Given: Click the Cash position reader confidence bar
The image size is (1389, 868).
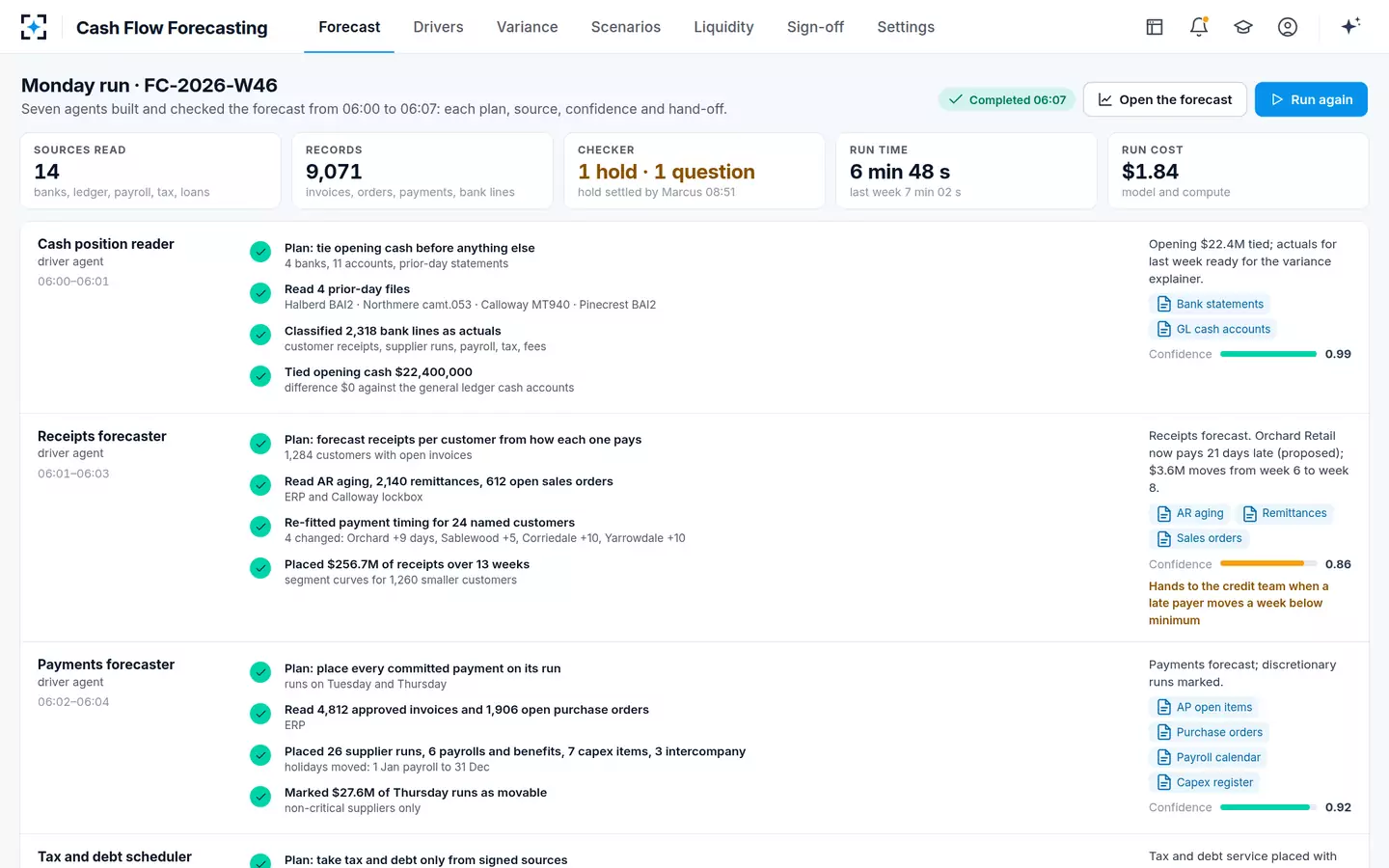Looking at the screenshot, I should pyautogui.click(x=1268, y=354).
